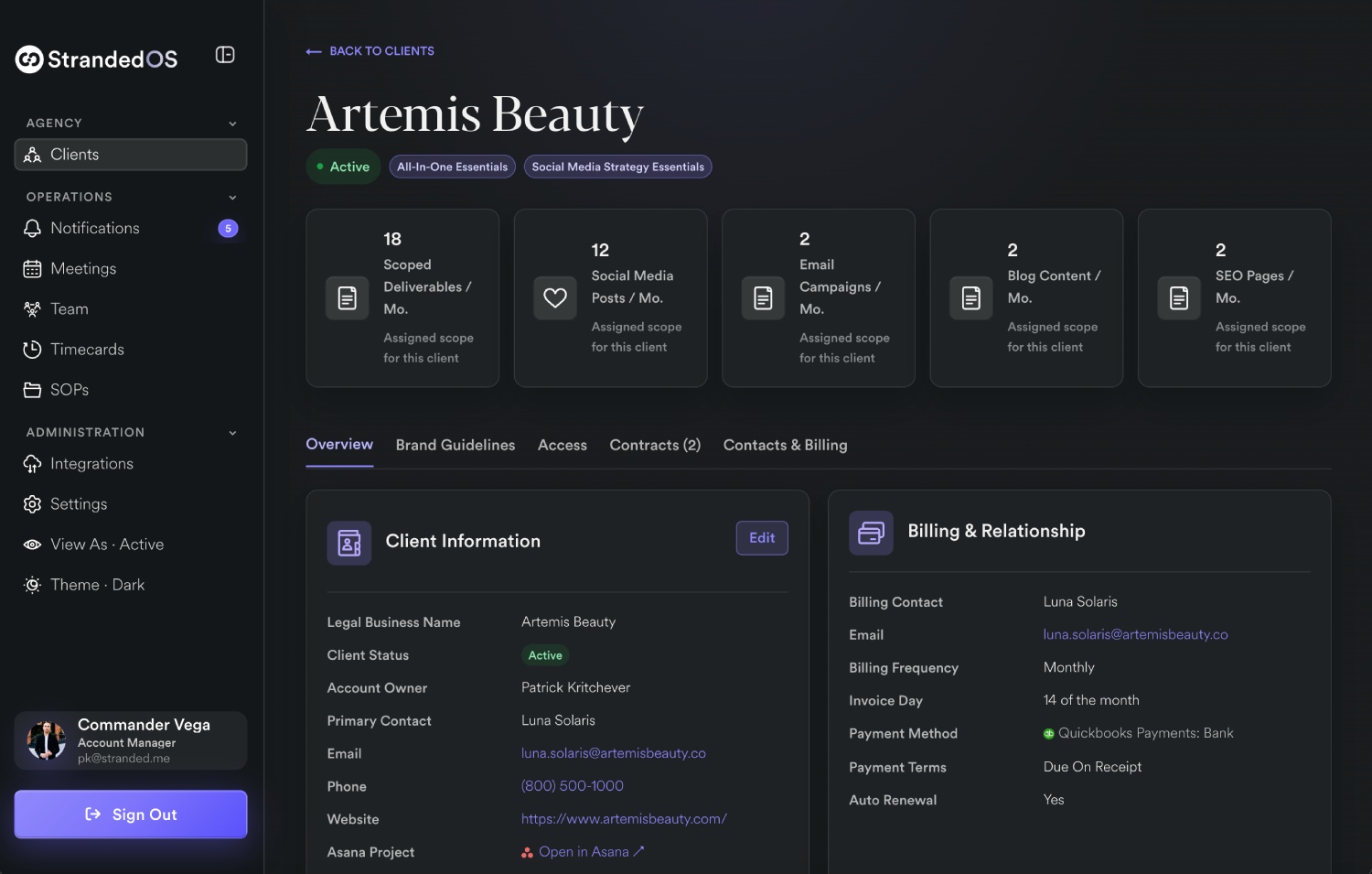Screen dimensions: 1372x874
Task: Click the Scoped Deliverables document icon
Action: click(348, 298)
